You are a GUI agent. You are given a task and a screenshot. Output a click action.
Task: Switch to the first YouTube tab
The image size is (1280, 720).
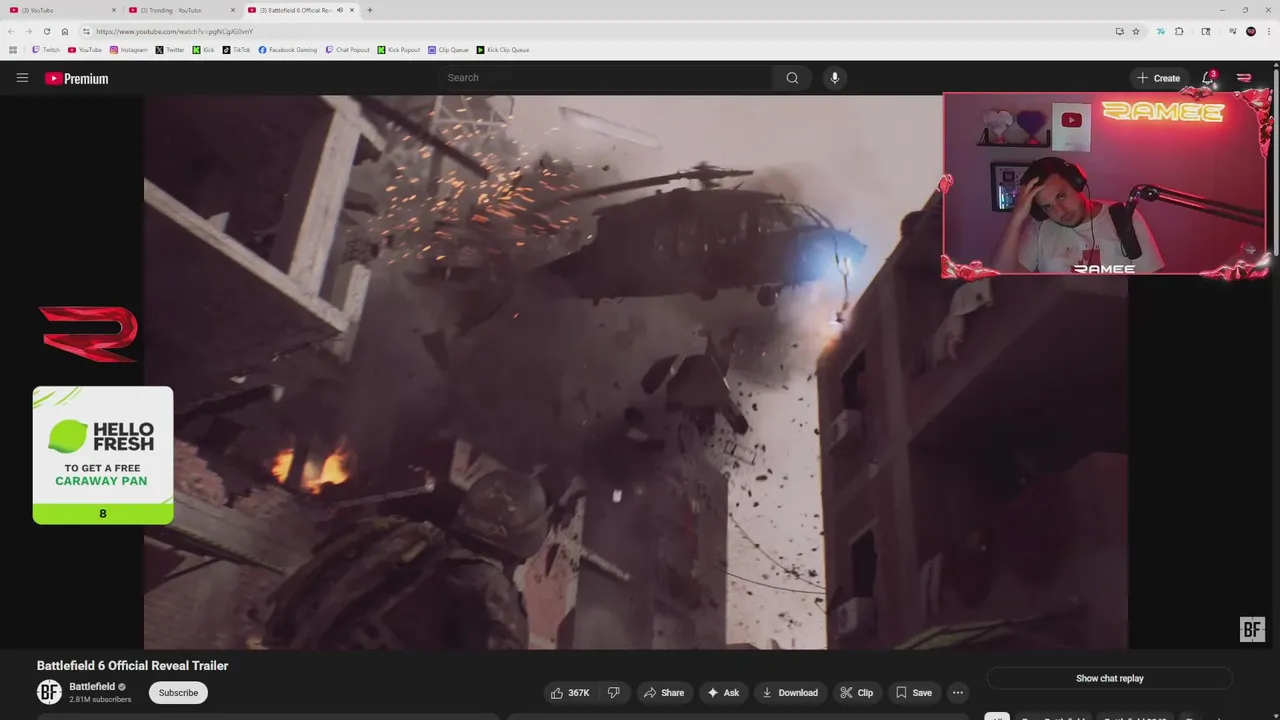pyautogui.click(x=60, y=10)
